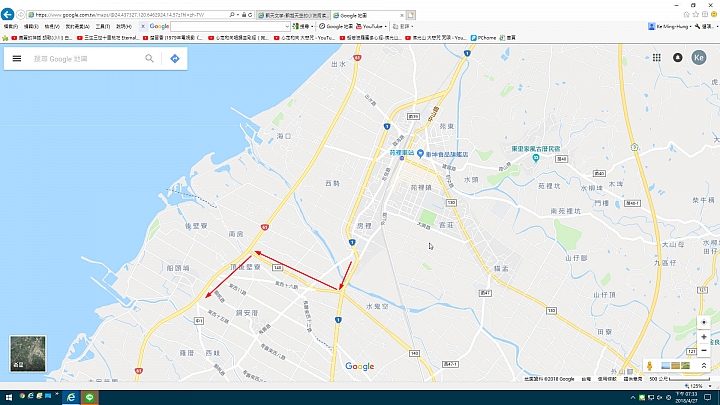
Task: Open the Help menu (H)
Action: pyautogui.click(x=124, y=27)
